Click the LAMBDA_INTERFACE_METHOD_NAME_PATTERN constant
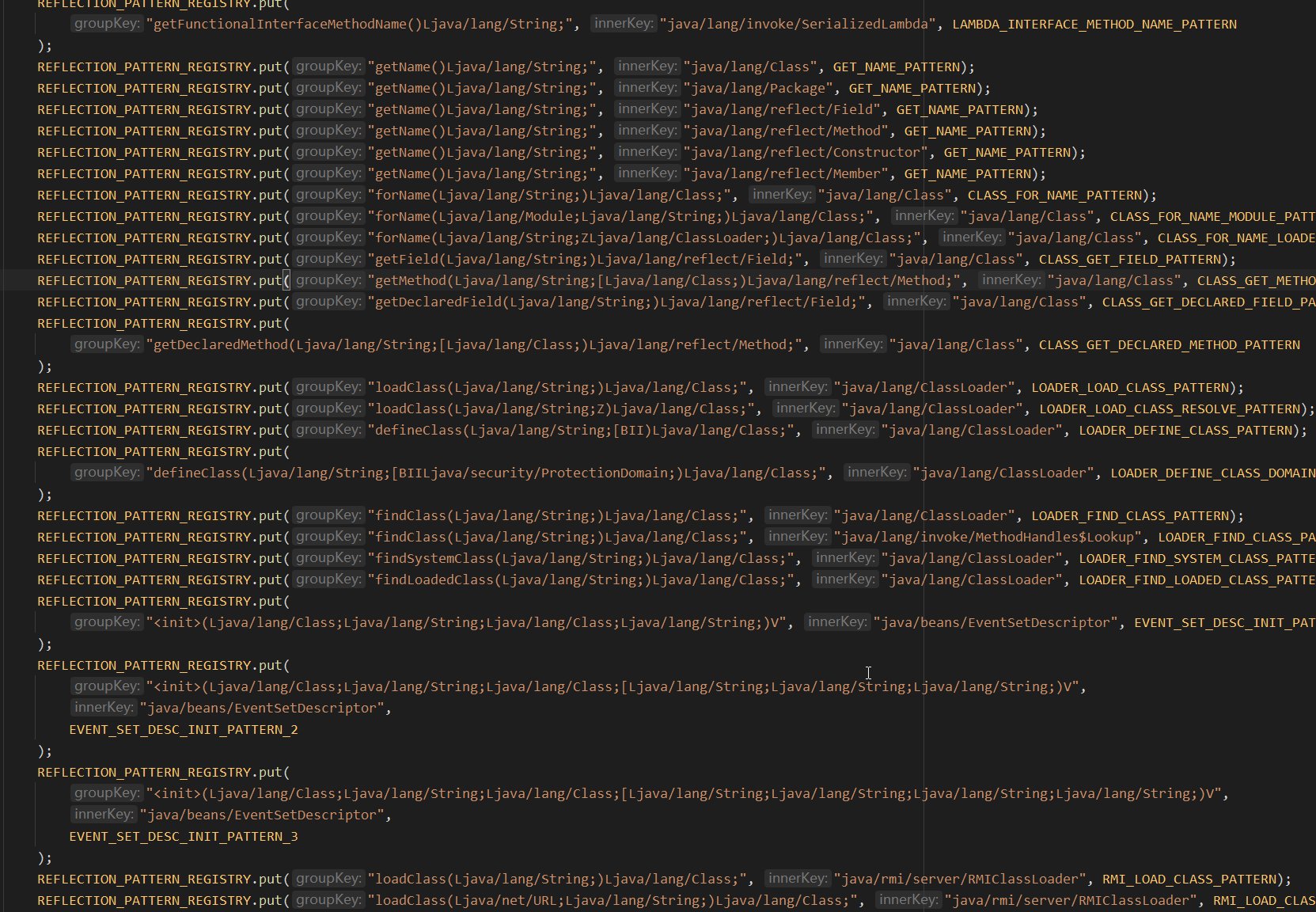The image size is (1316, 912). 1094,25
